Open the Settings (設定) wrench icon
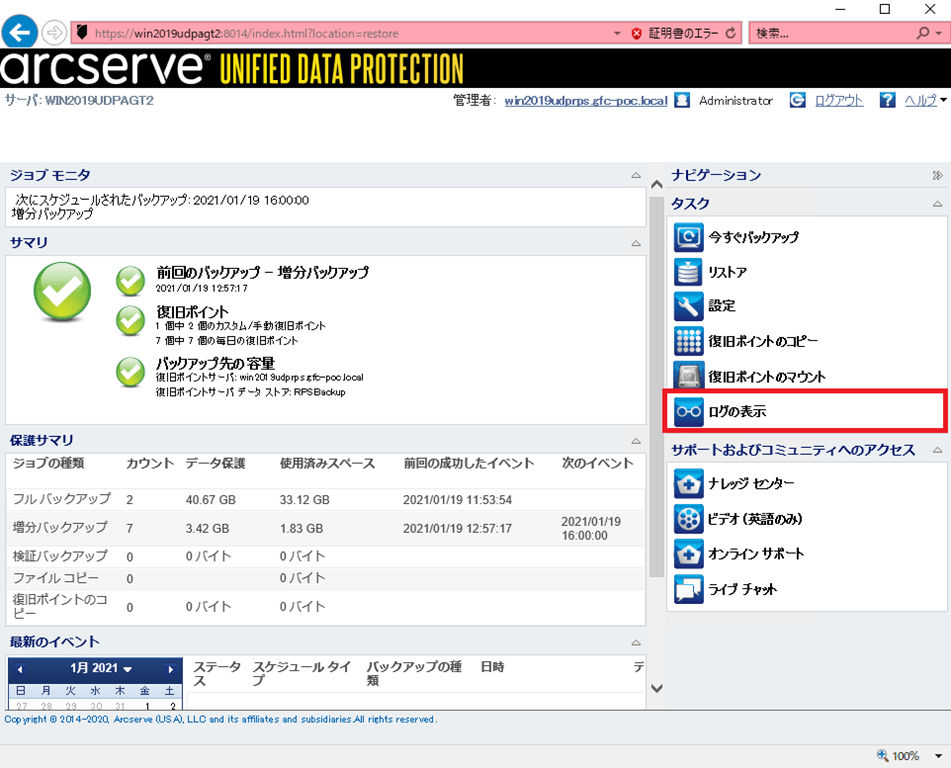The height and width of the screenshot is (768, 951). click(x=688, y=306)
